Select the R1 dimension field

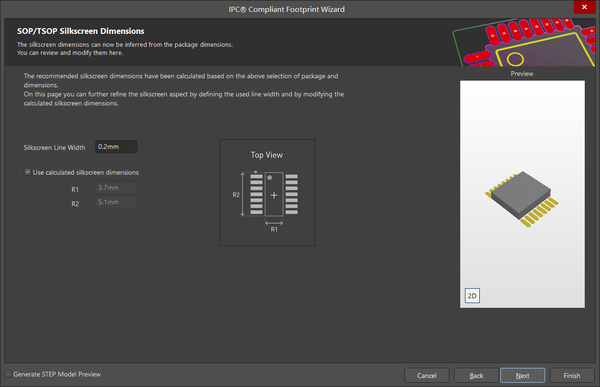tap(116, 188)
